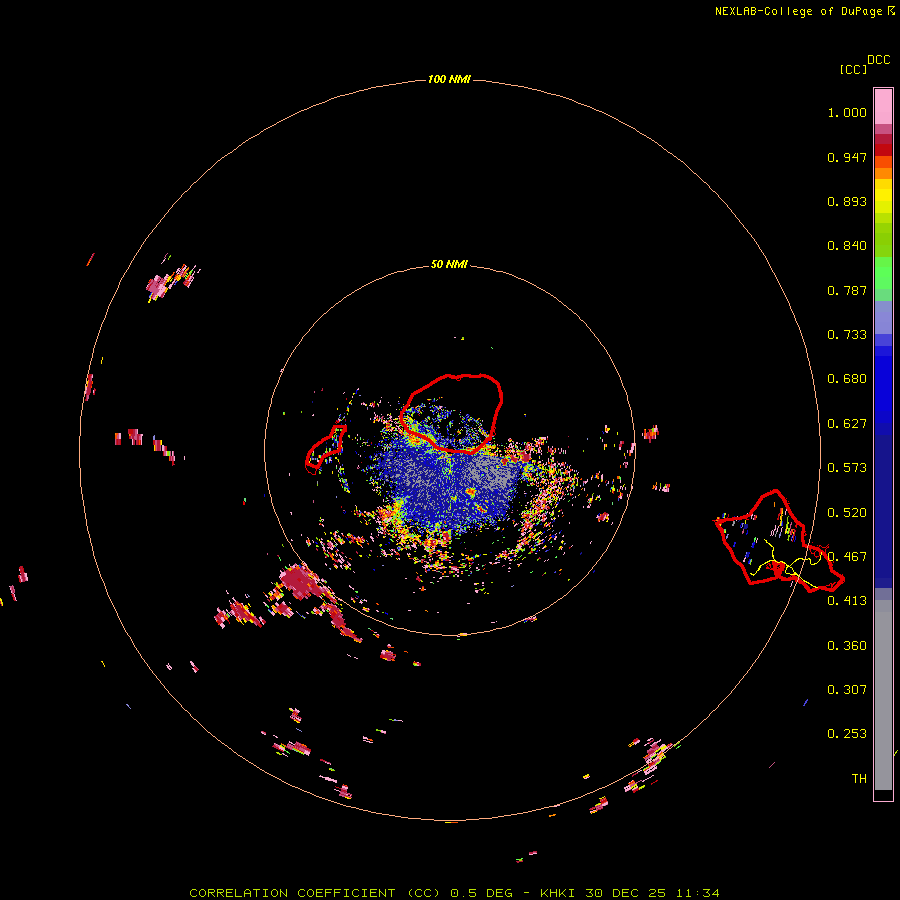Click the 11:34 timestamp in the caption
This screenshot has height=900, width=900.
[x=697, y=893]
